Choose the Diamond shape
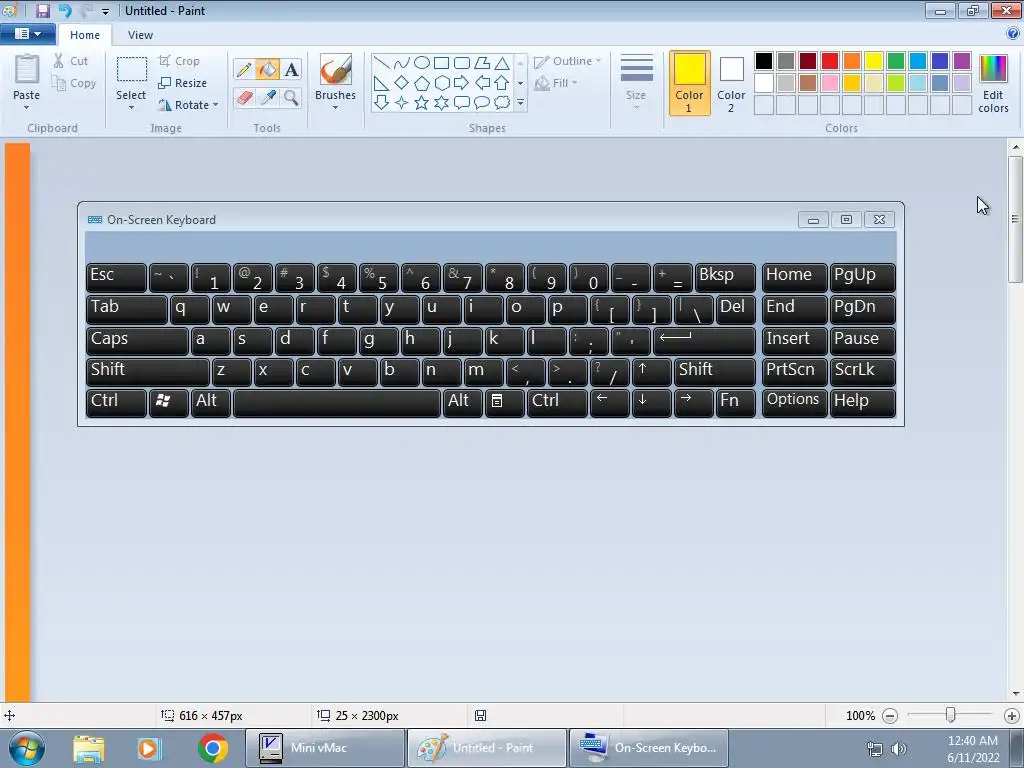The image size is (1024, 768). coord(402,83)
